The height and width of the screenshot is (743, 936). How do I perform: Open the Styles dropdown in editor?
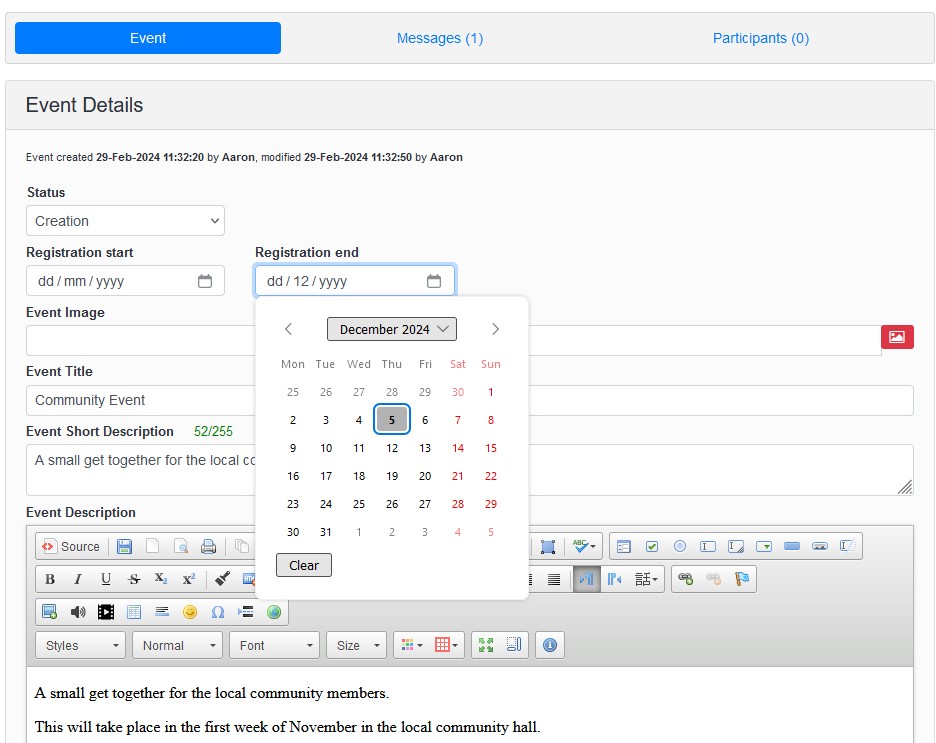[80, 645]
